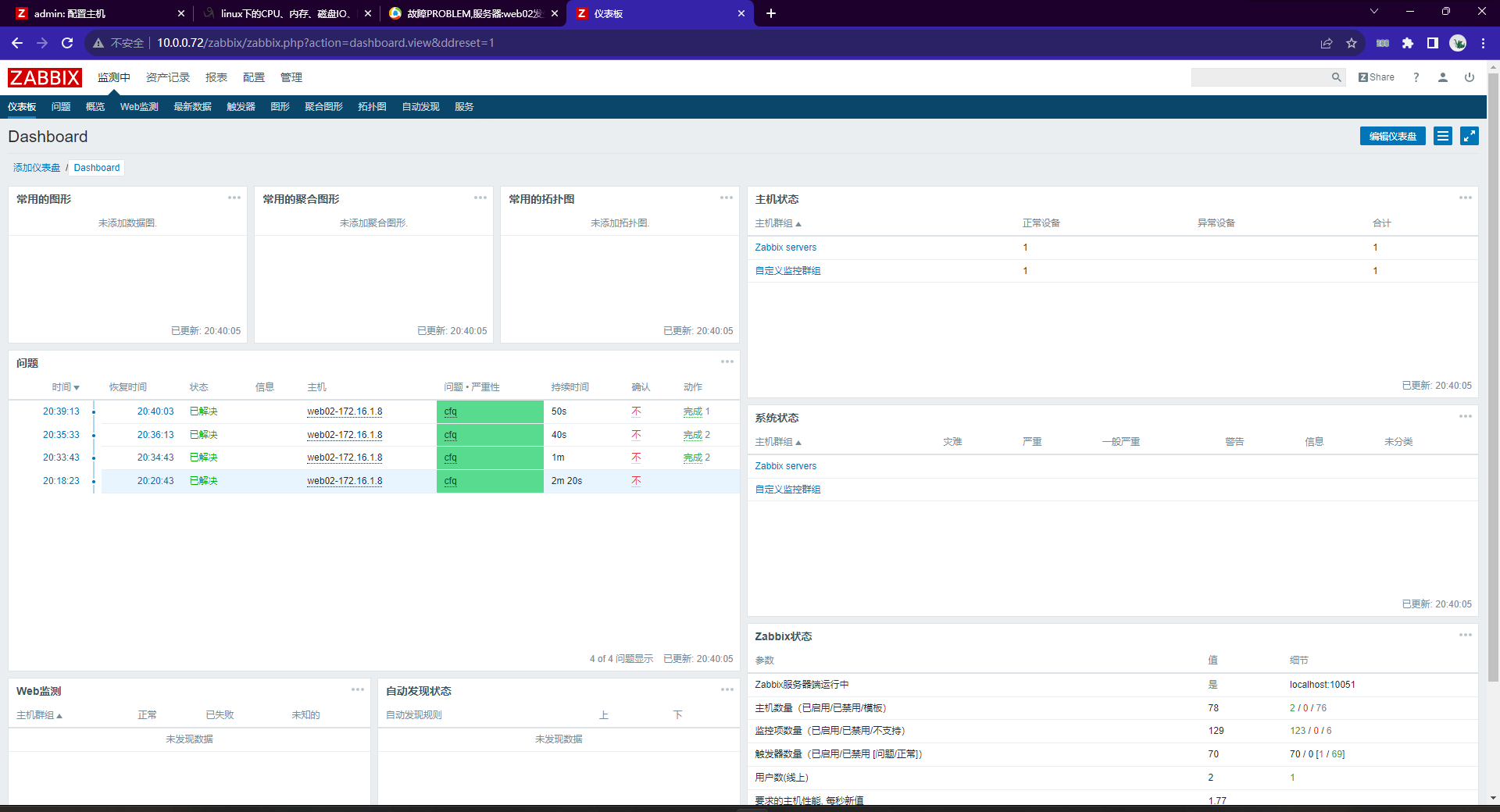Viewport: 1500px width, 812px height.
Task: Sort 主机状态 table by 主机群组
Action: pyautogui.click(x=778, y=223)
